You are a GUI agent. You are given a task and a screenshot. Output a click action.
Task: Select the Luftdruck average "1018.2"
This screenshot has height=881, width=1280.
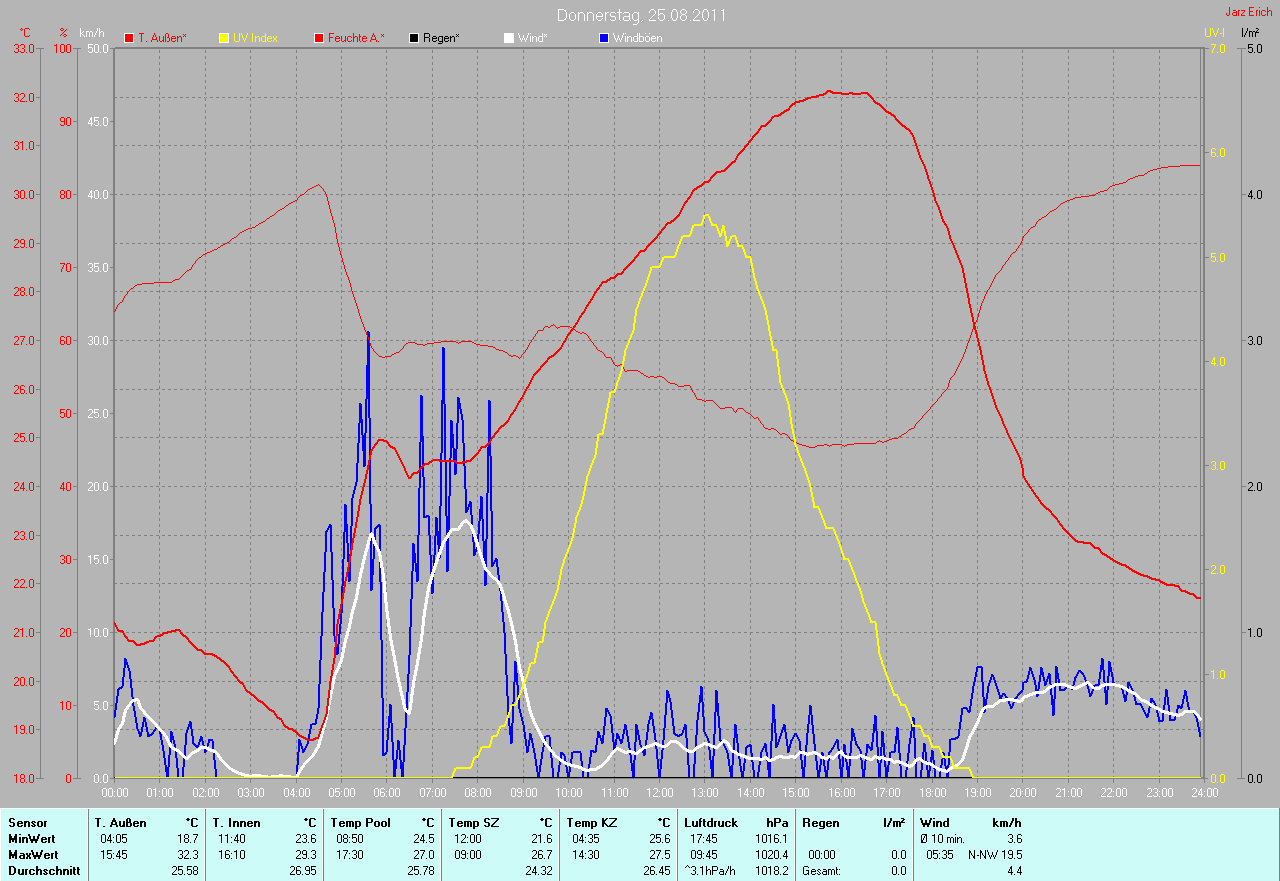772,871
